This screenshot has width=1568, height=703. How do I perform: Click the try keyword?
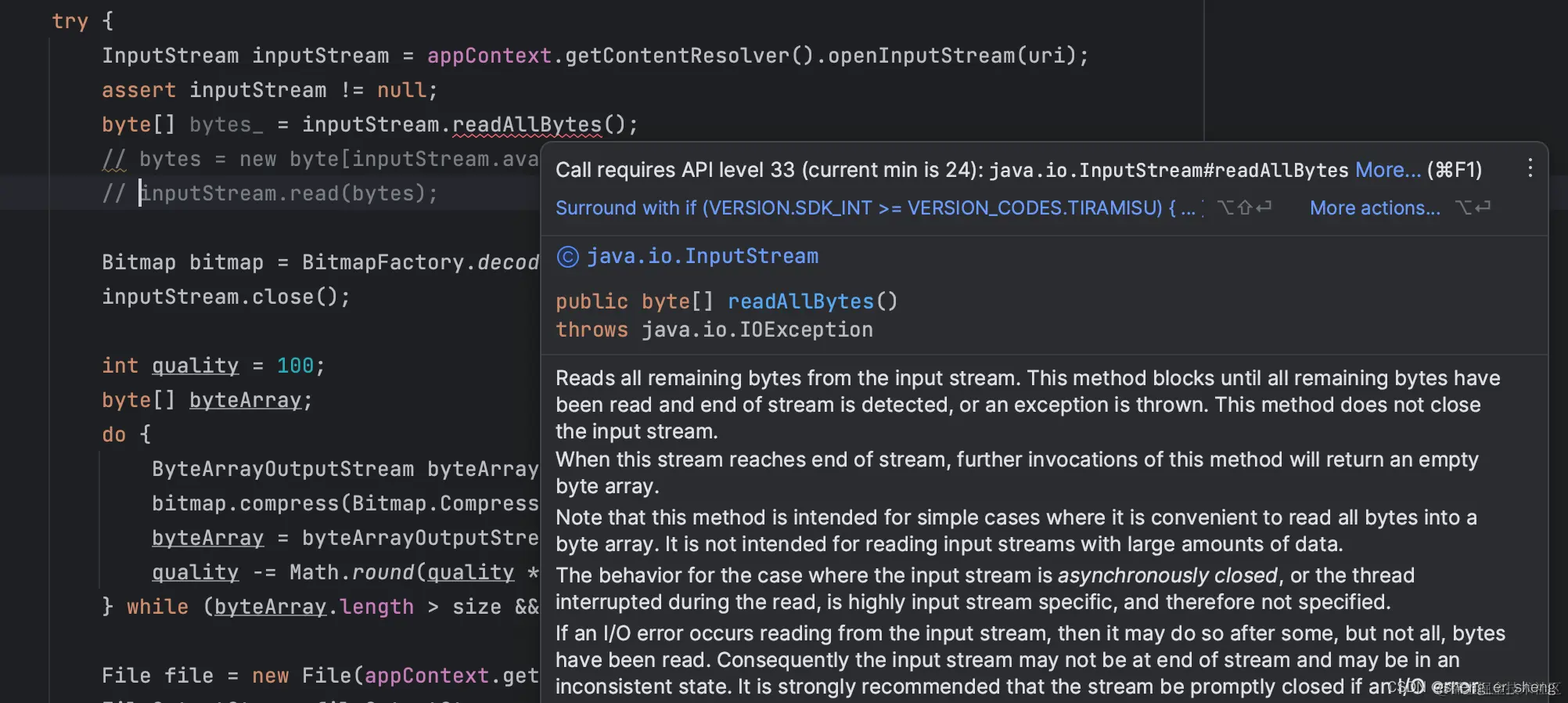click(x=70, y=21)
